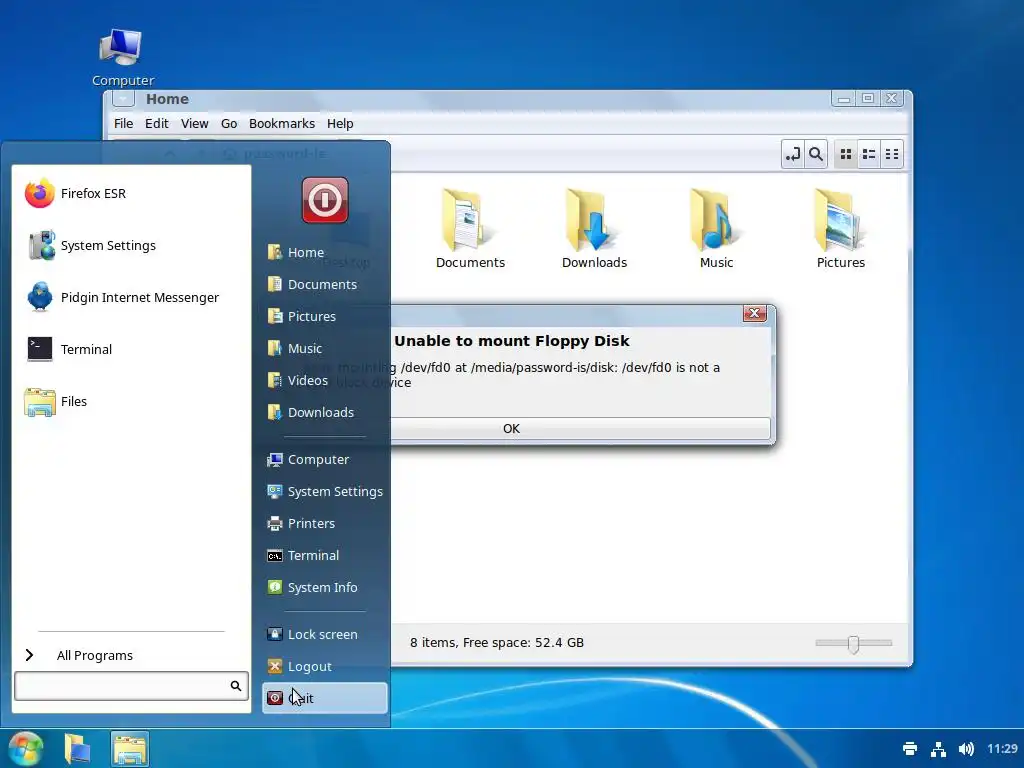Open Computer from start menu
Screen dimensions: 1024x768
[325, 460]
